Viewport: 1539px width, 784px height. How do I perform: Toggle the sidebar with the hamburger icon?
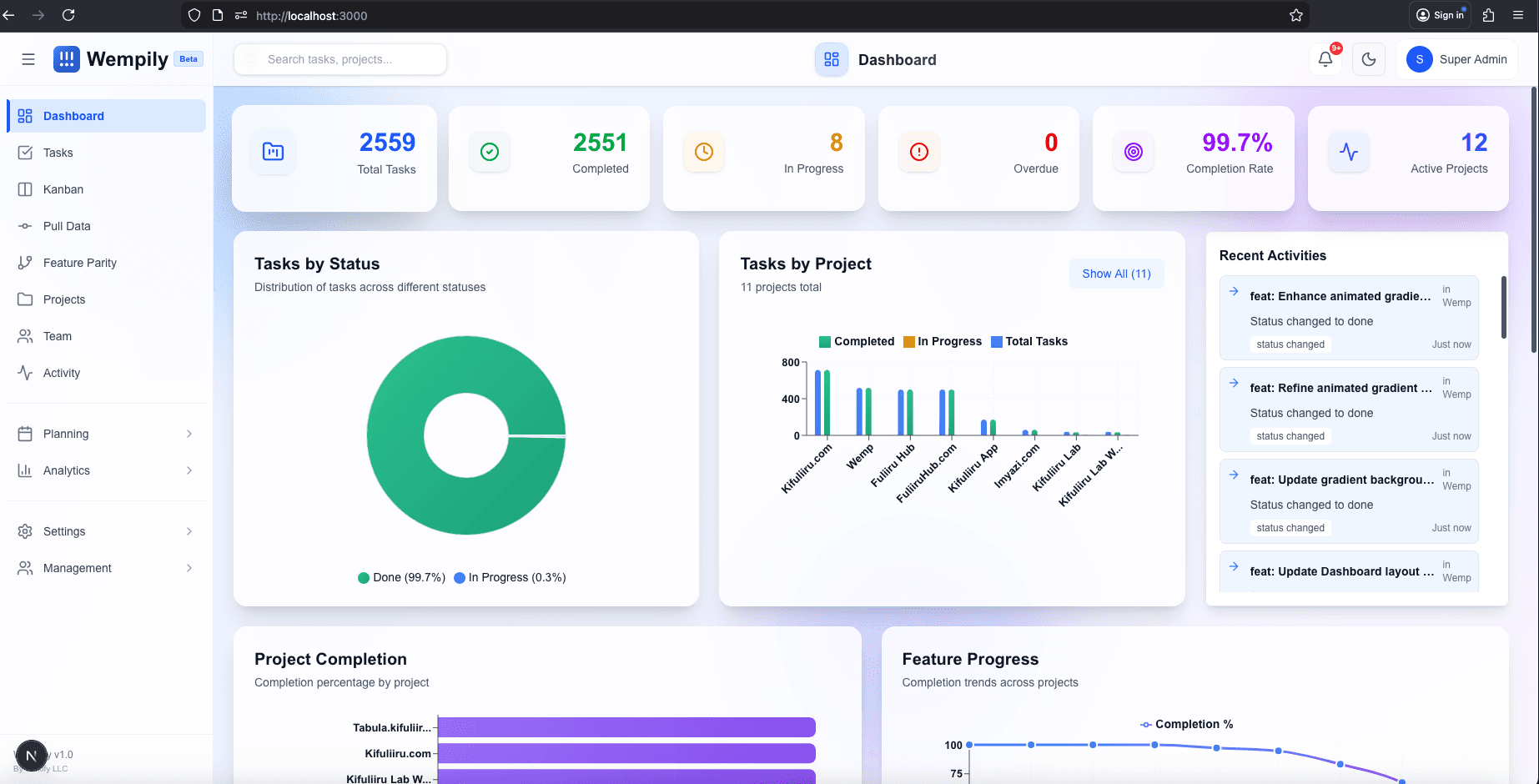28,58
